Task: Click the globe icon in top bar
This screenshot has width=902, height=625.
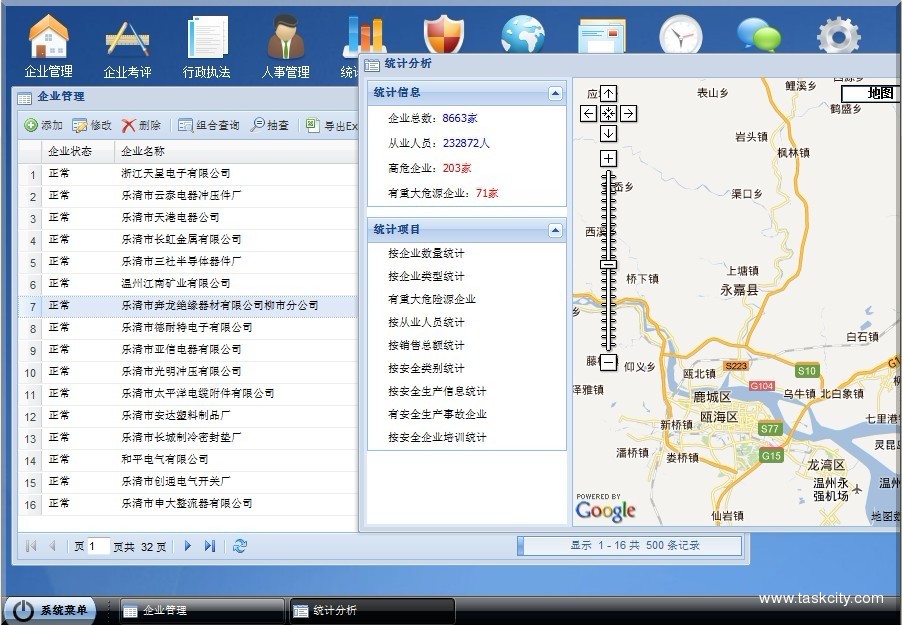Action: click(523, 35)
